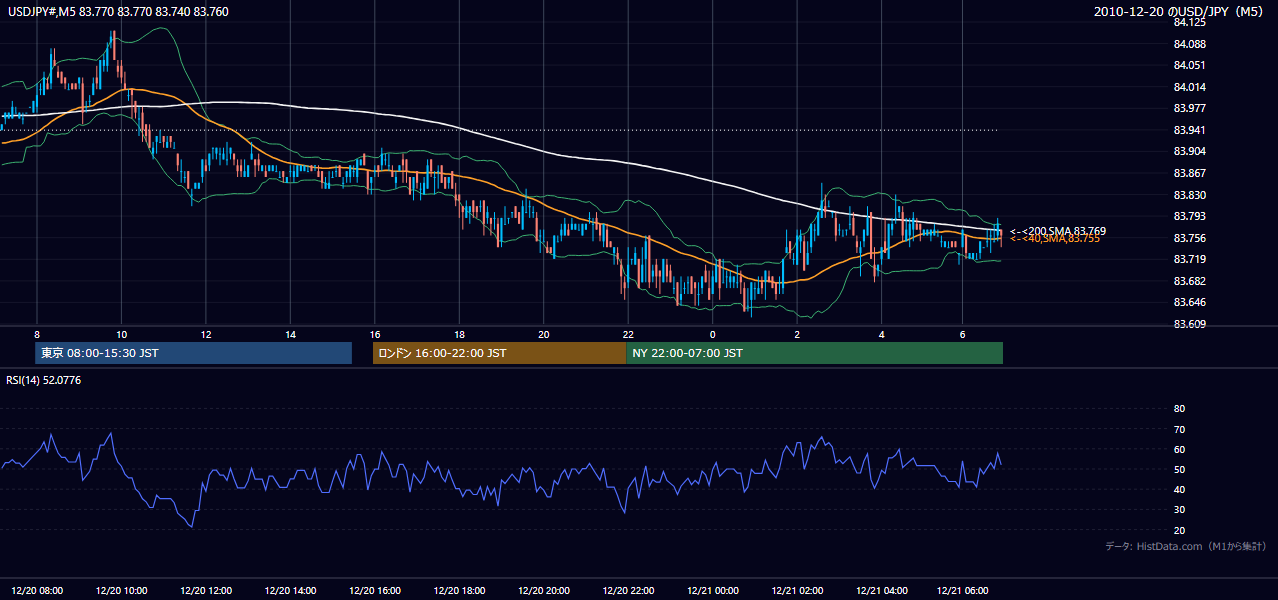The height and width of the screenshot is (600, 1278).
Task: Click the 200 SMA 83.769 label
Action: (1057, 231)
